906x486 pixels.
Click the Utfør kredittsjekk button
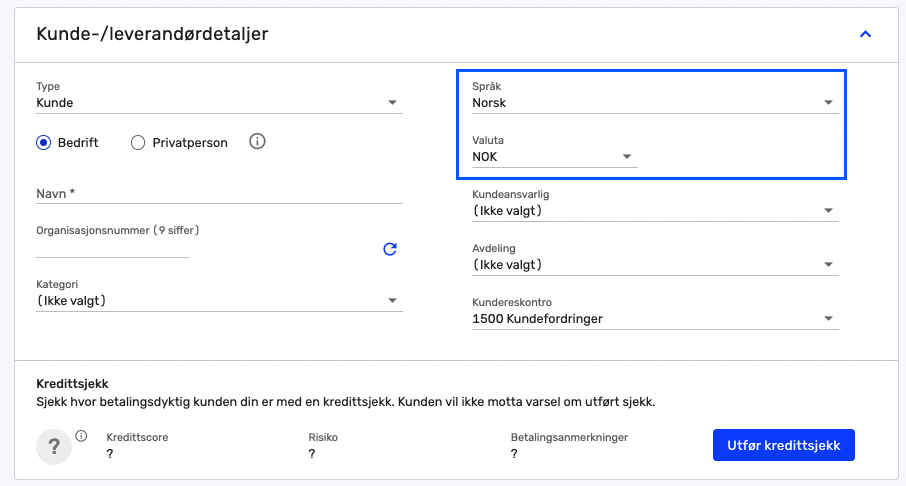click(x=784, y=445)
